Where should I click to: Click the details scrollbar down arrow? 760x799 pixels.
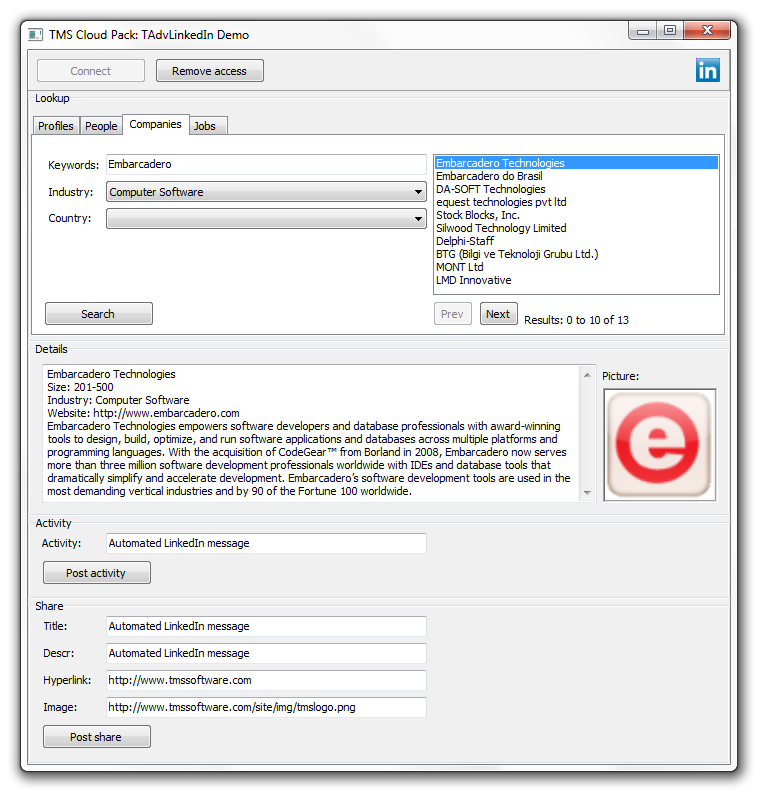pos(587,492)
